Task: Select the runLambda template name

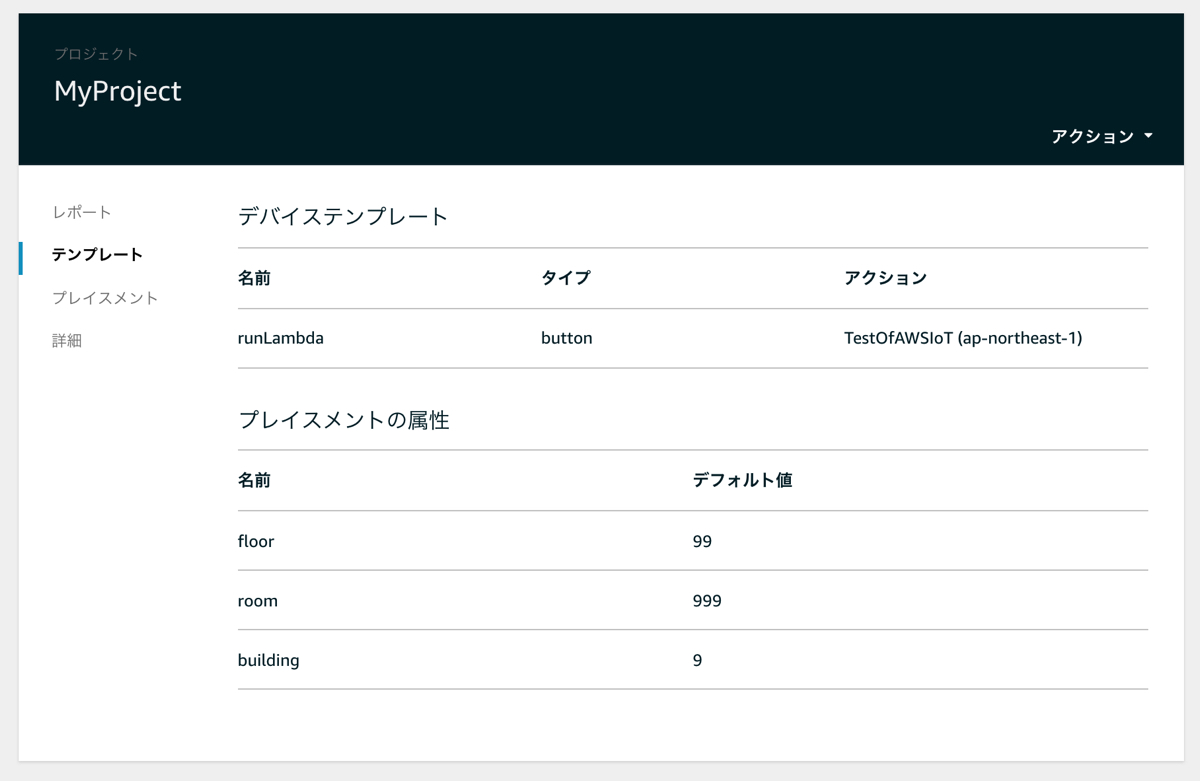Action: pyautogui.click(x=280, y=338)
